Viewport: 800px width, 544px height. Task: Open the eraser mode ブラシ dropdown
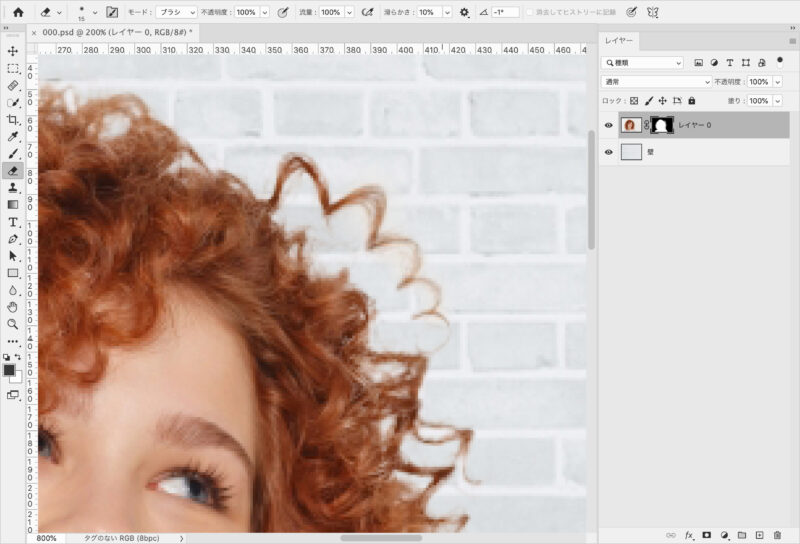(x=176, y=12)
